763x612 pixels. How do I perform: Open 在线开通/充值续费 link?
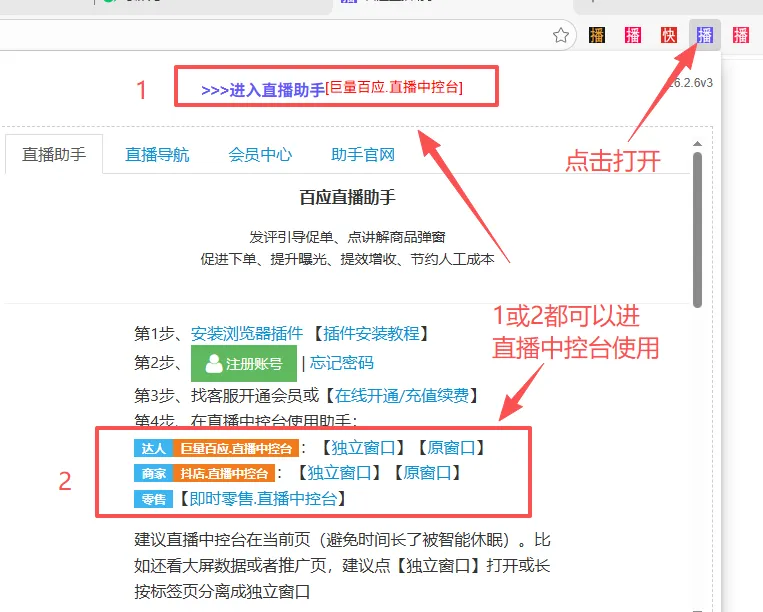401,395
